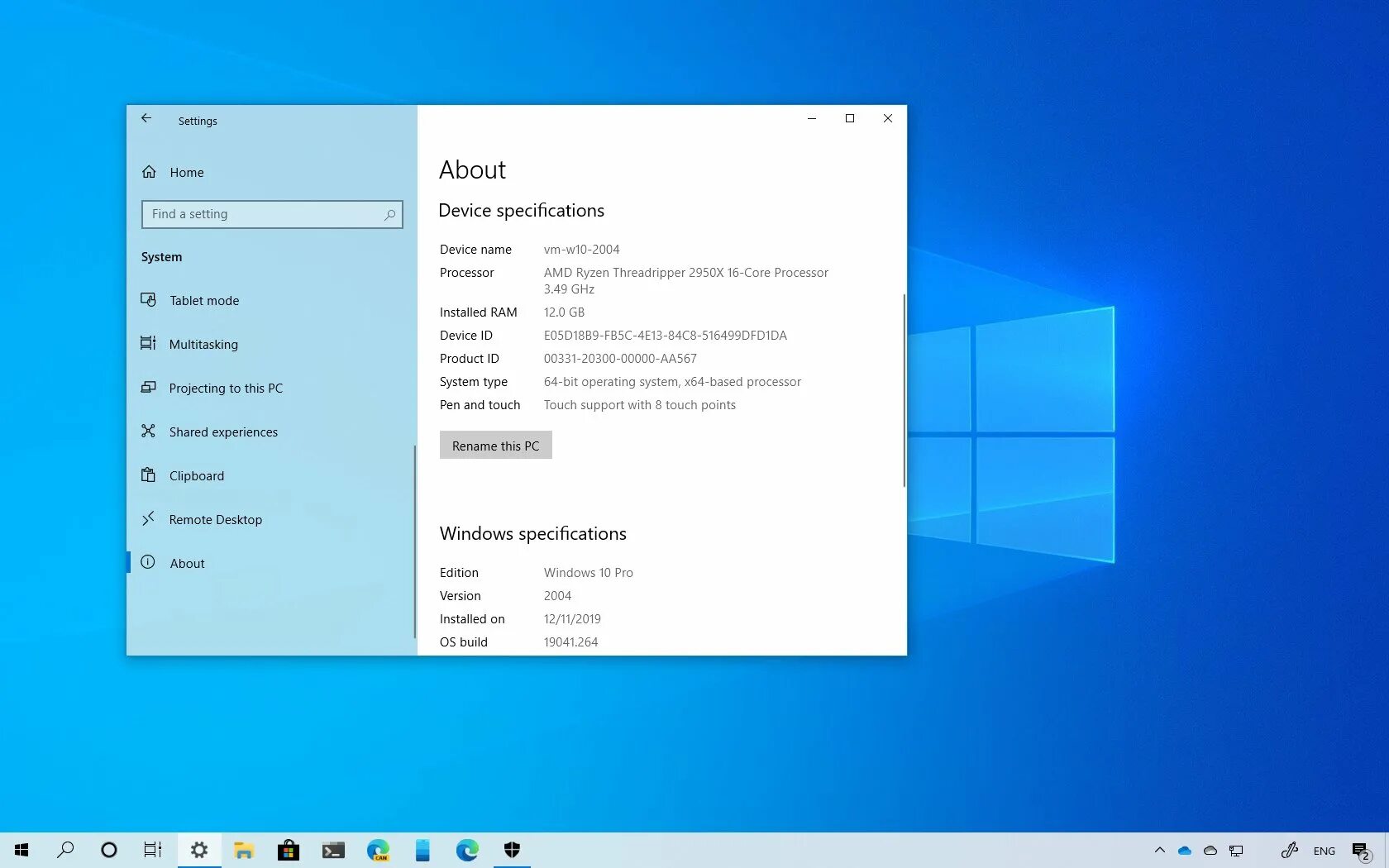
Task: Open the Windows Start menu
Action: (x=21, y=850)
